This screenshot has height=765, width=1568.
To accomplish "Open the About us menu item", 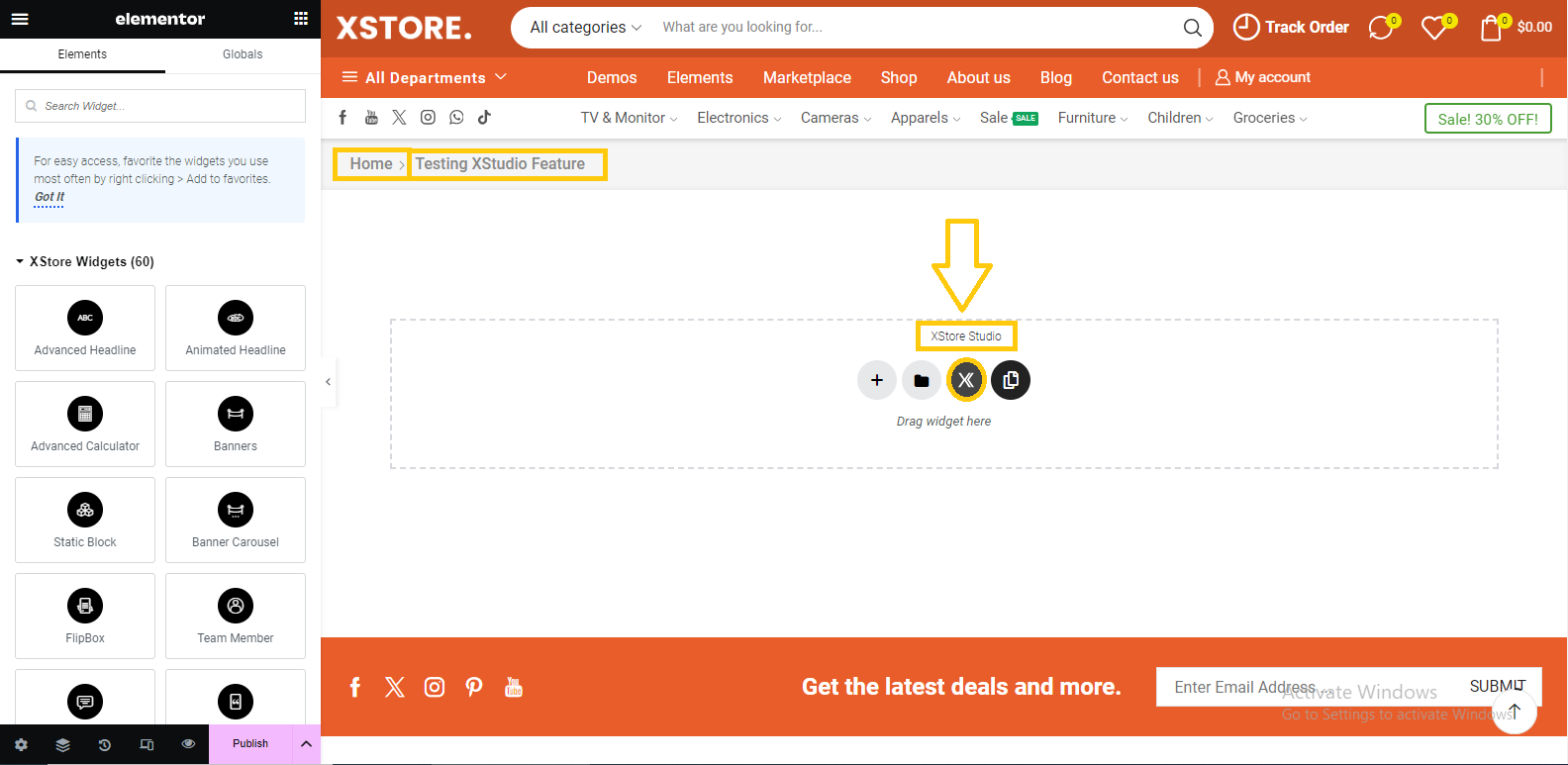I will tap(979, 77).
